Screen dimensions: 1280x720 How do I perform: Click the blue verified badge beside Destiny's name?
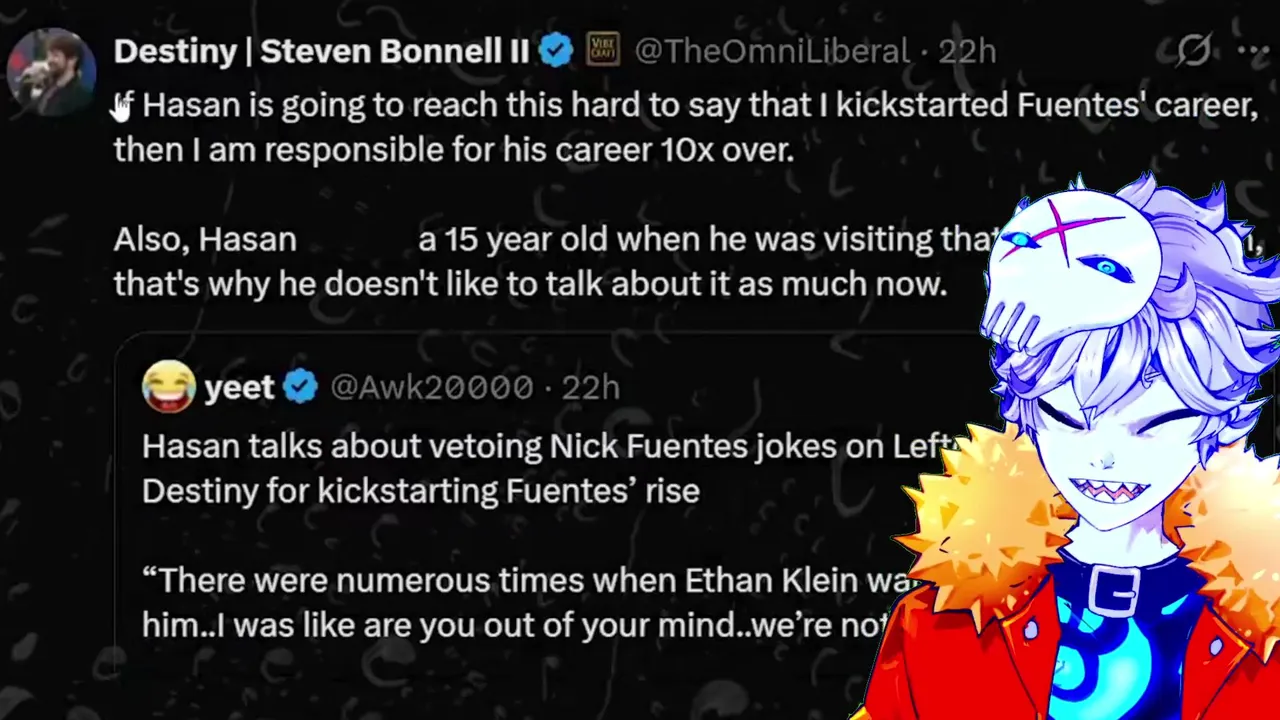pos(555,51)
